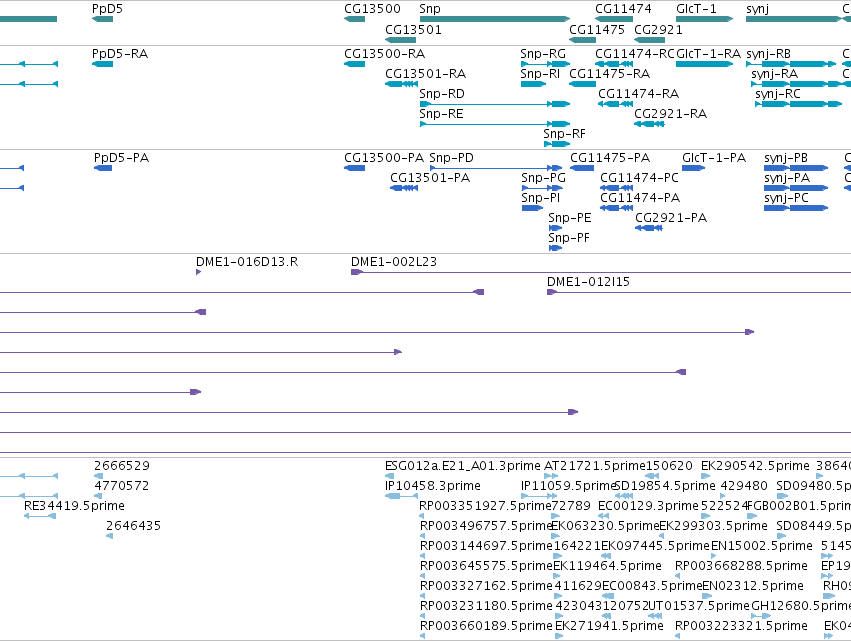The width and height of the screenshot is (851, 641).
Task: Select the synj-RB transcript
Action: [791, 64]
